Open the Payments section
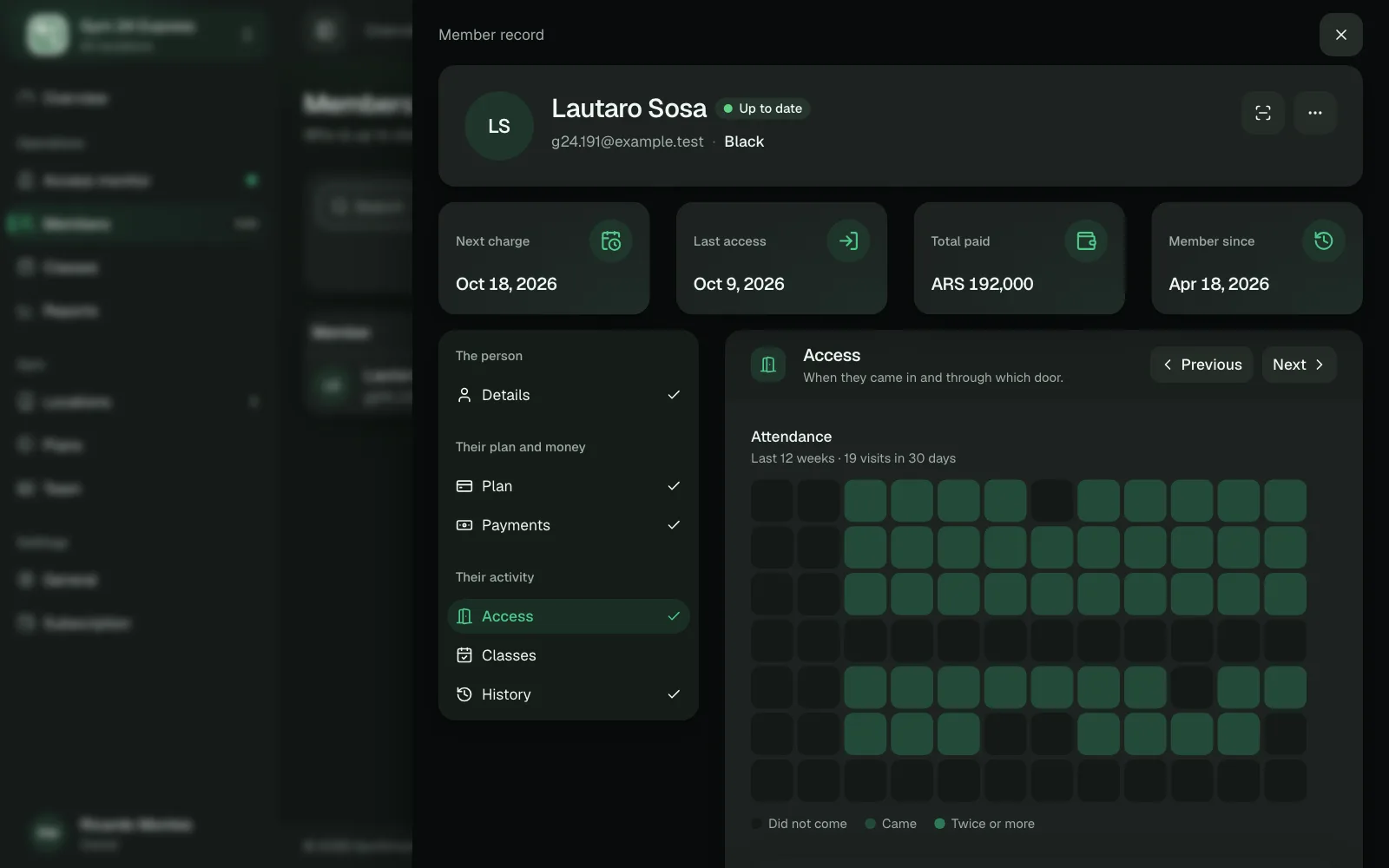1389x868 pixels. click(569, 525)
